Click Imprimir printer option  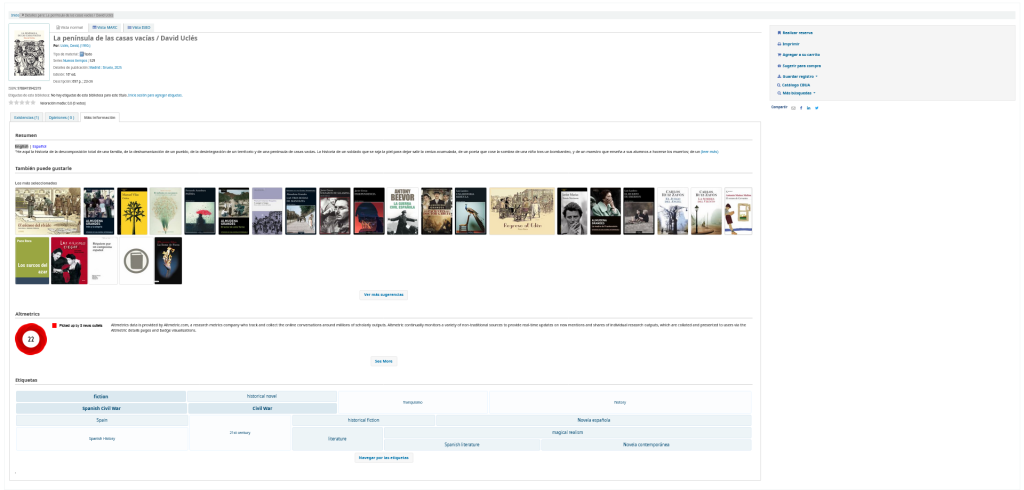click(x=789, y=44)
